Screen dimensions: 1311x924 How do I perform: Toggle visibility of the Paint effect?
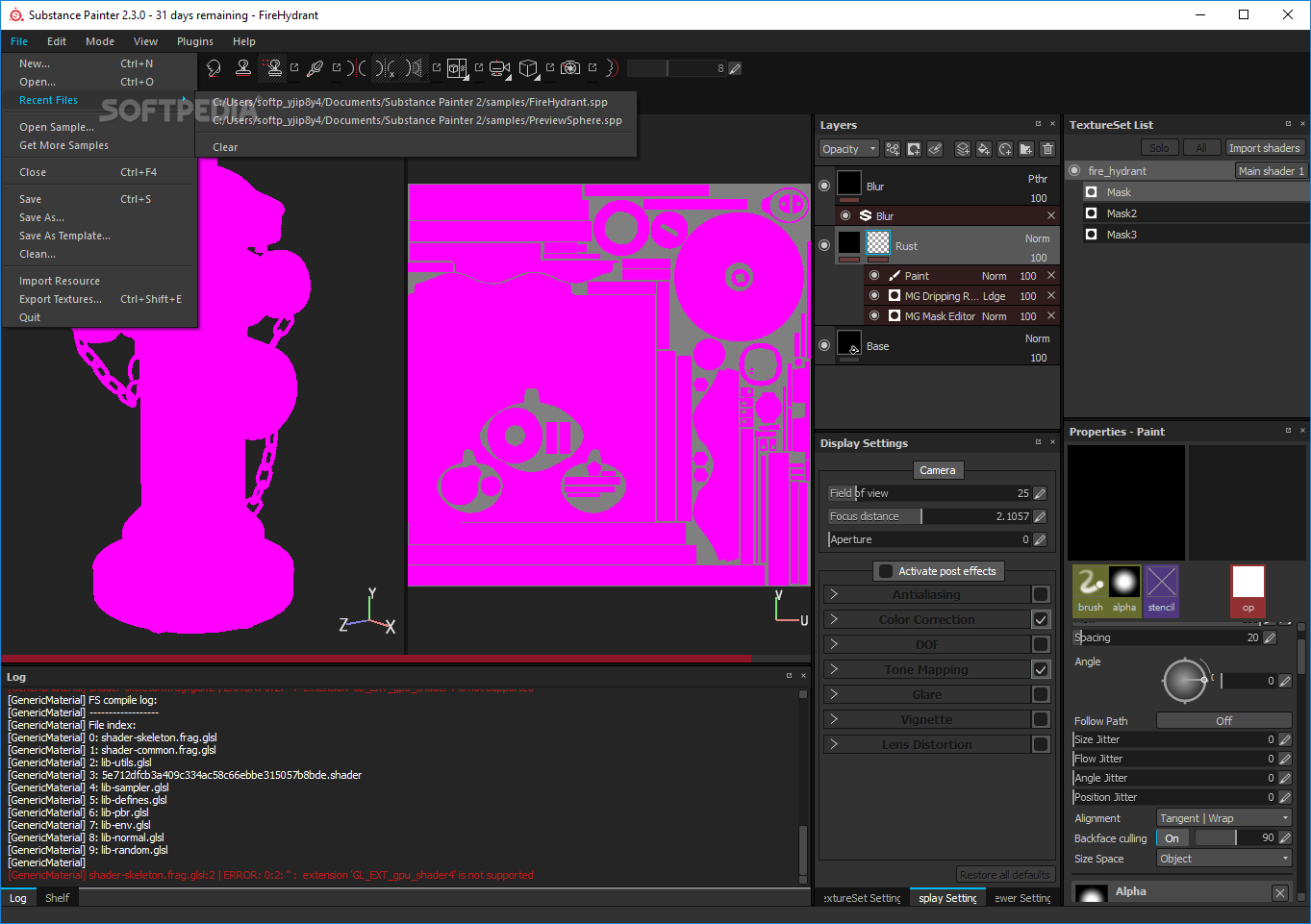point(874,275)
